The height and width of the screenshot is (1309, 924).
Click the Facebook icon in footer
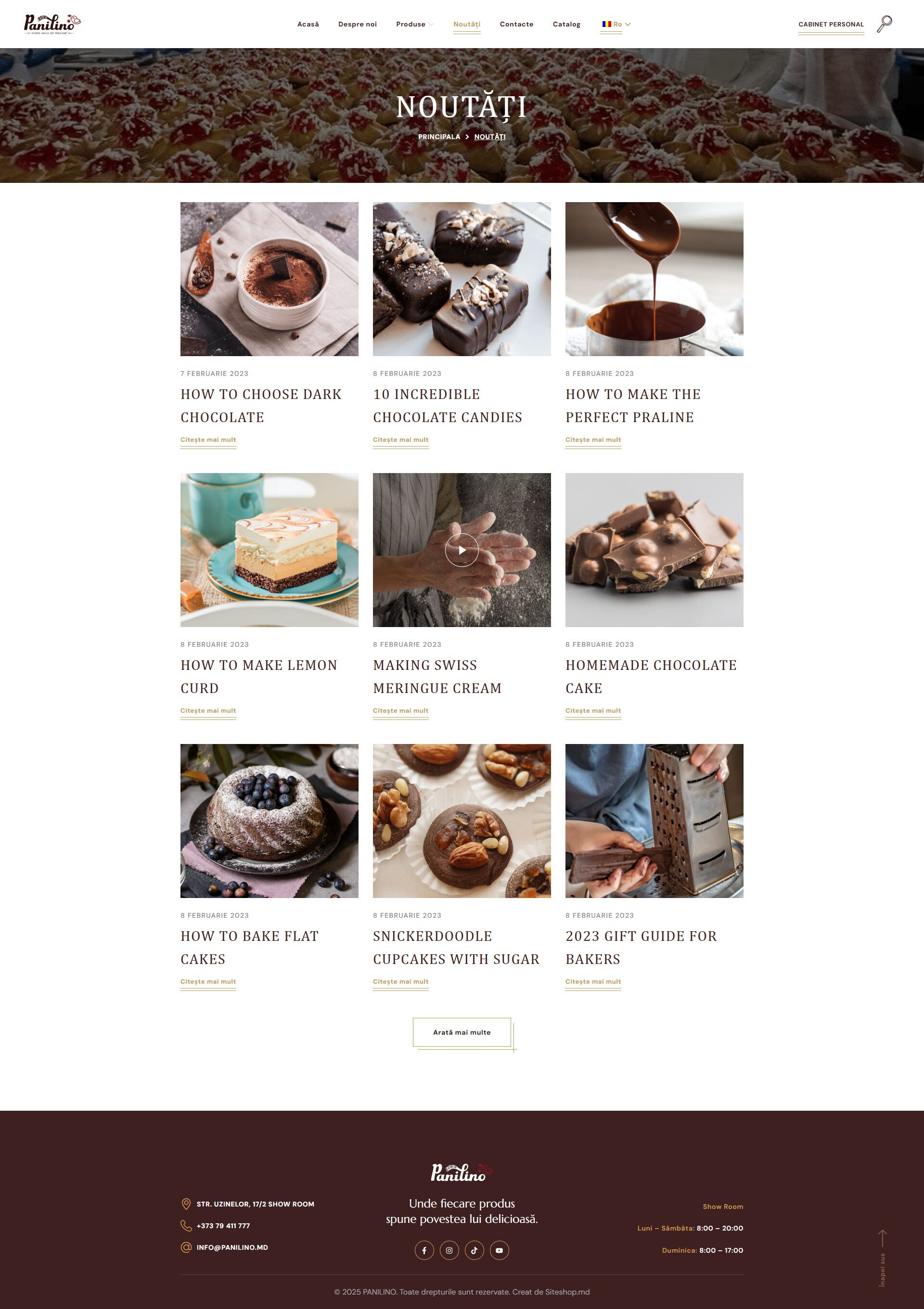[x=424, y=1250]
